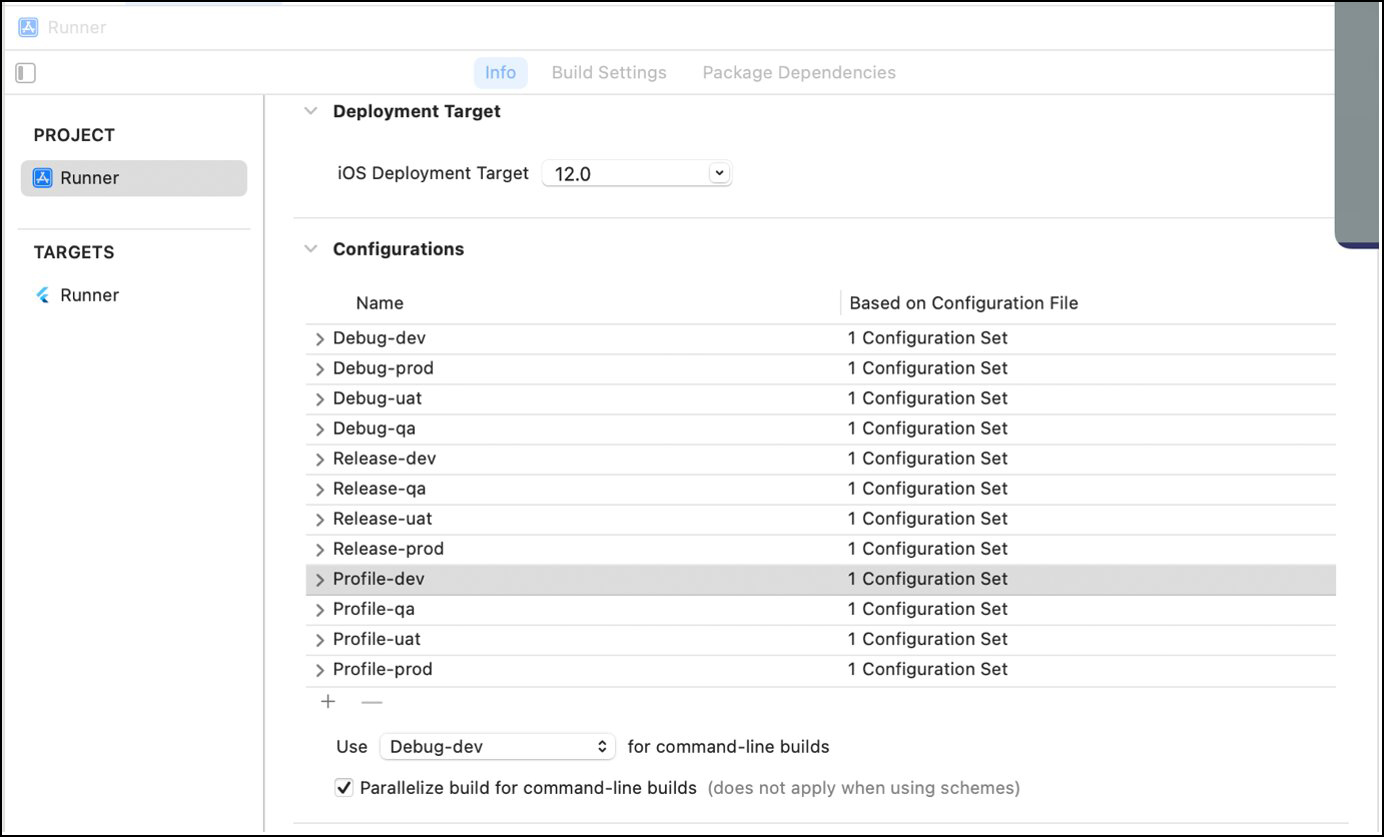
Task: Switch to the Build Settings tab
Action: click(609, 72)
